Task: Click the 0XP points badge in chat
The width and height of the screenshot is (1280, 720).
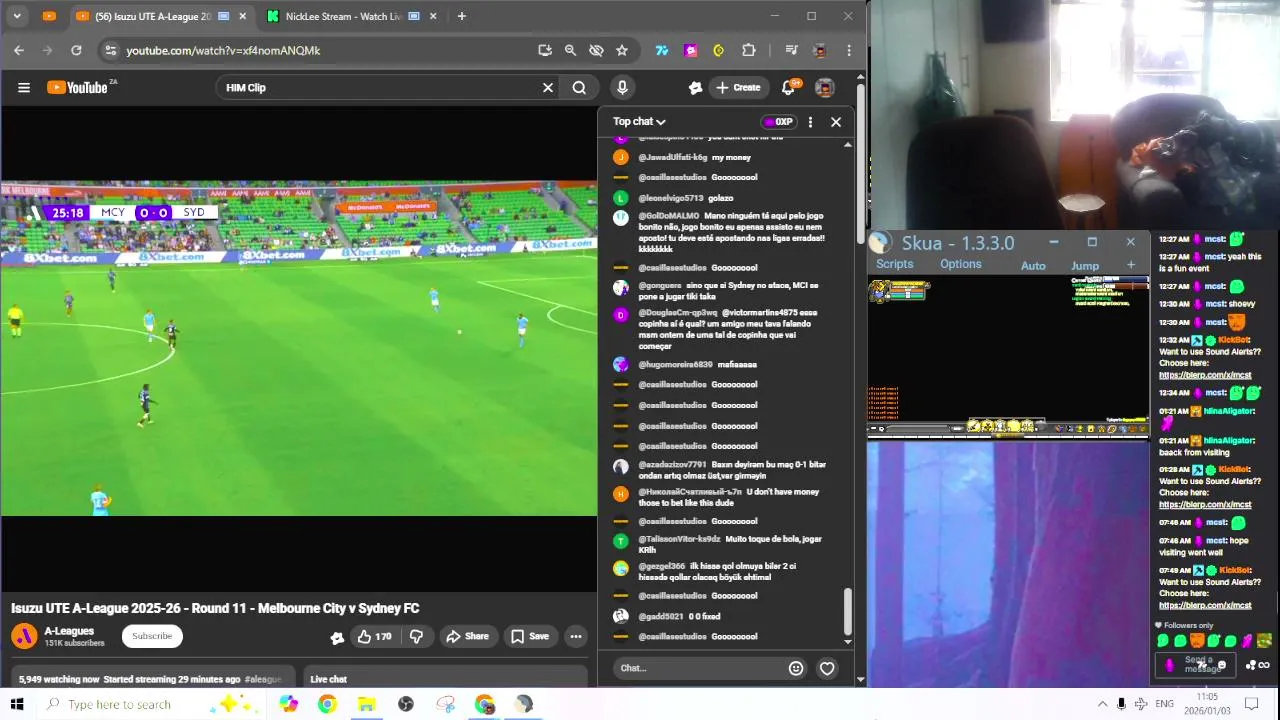Action: point(778,122)
